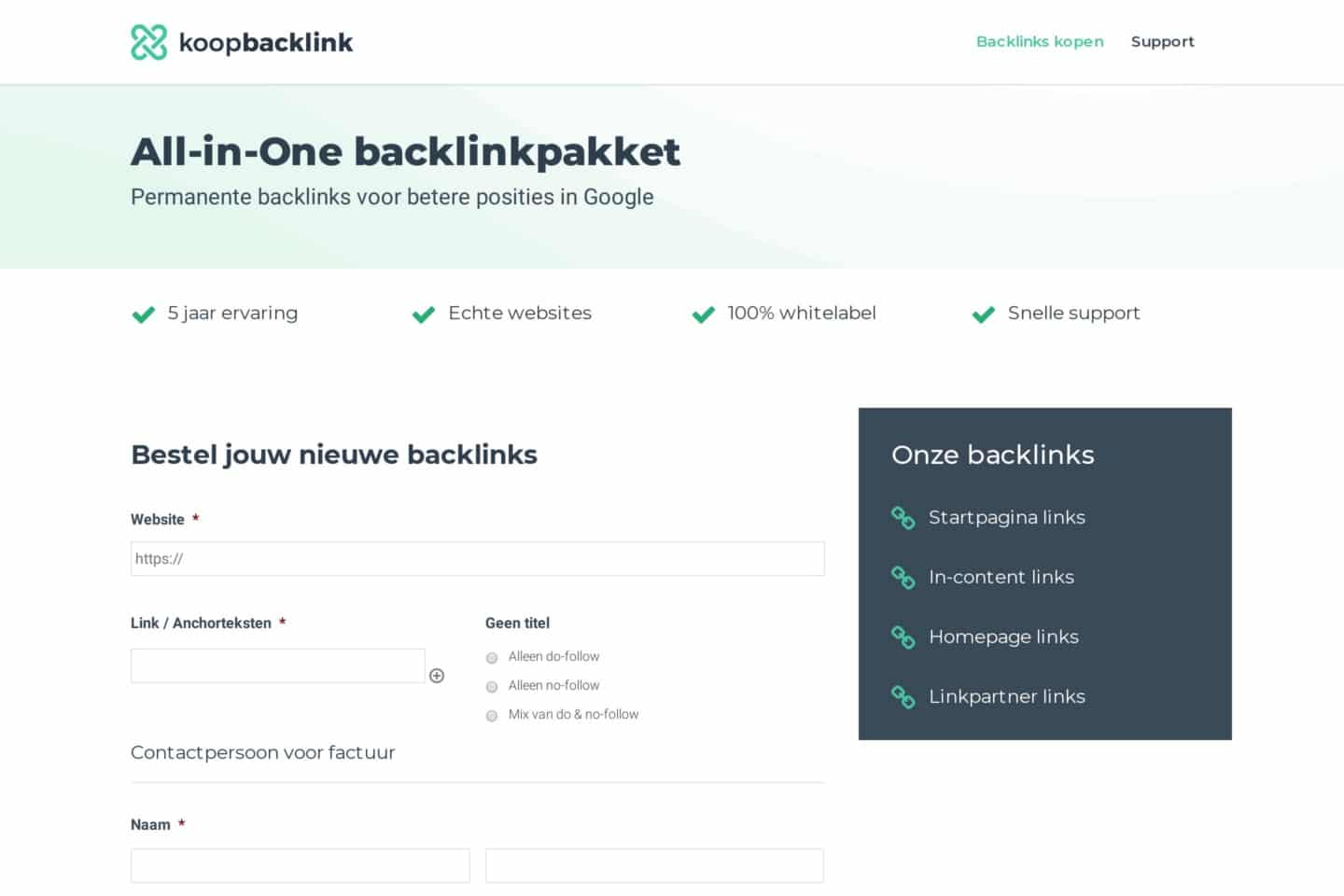Viewport: 1344px width, 896px height.
Task: Select the Alleen do-follow radio option
Action: point(492,658)
